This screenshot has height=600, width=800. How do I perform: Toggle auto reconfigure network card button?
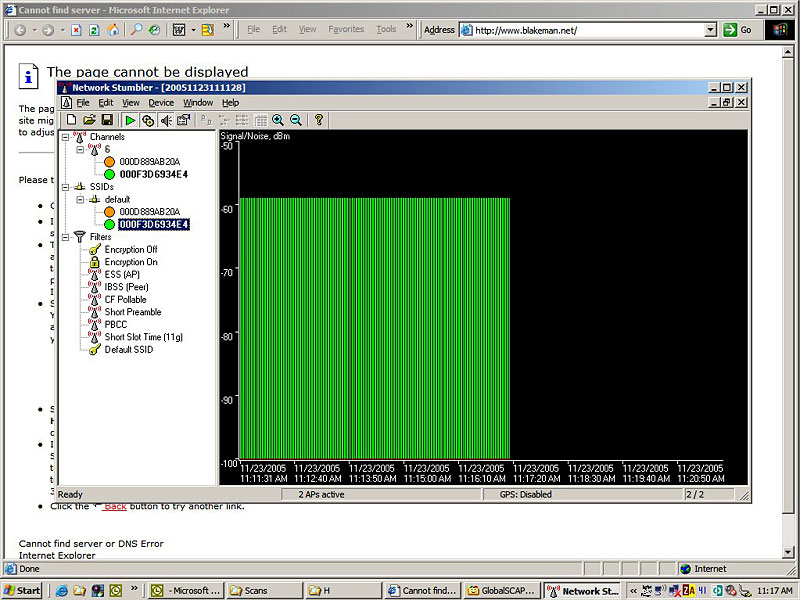click(148, 120)
